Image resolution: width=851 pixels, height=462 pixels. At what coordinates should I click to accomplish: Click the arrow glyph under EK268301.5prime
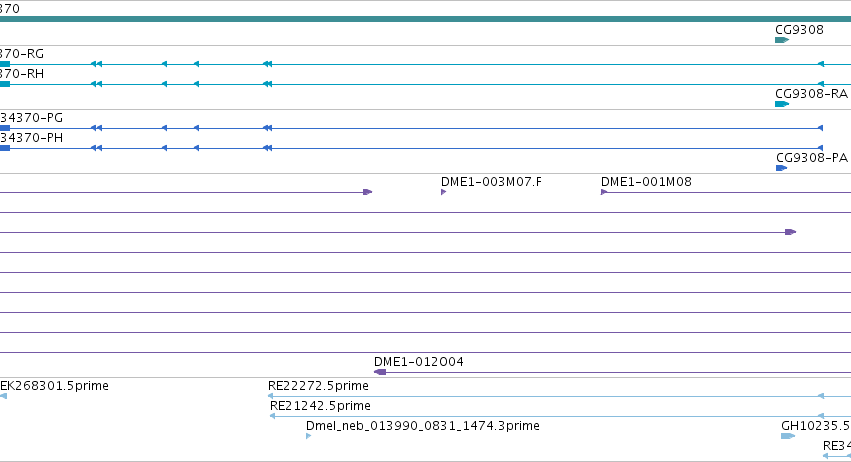point(3,396)
